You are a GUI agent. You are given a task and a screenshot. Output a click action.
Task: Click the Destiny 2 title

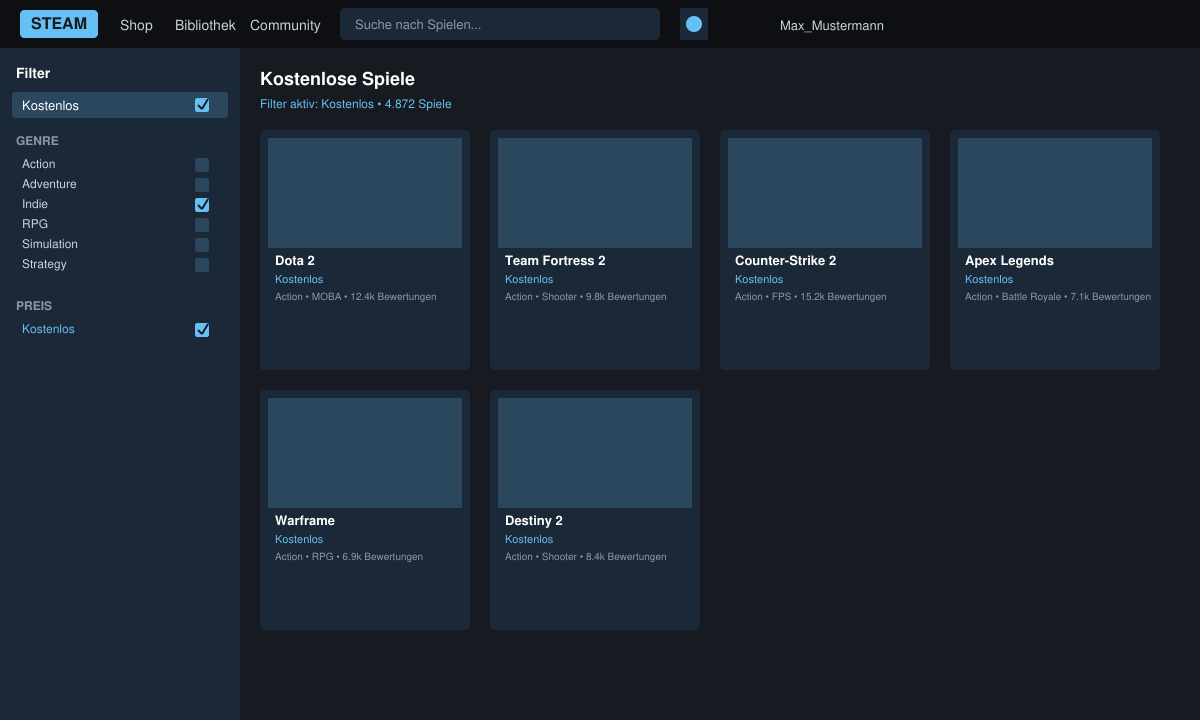534,521
